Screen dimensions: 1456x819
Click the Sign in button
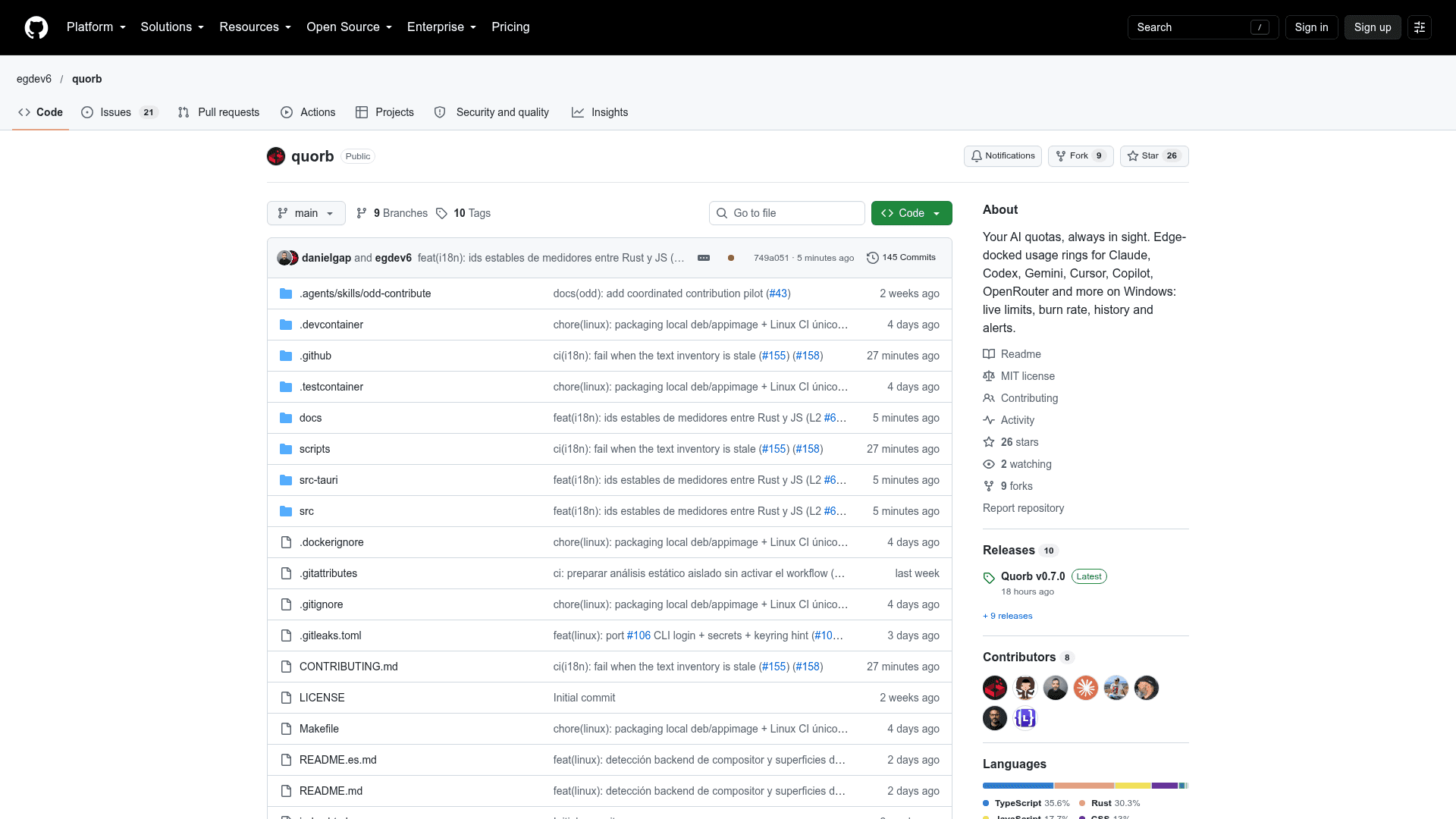(x=1311, y=27)
